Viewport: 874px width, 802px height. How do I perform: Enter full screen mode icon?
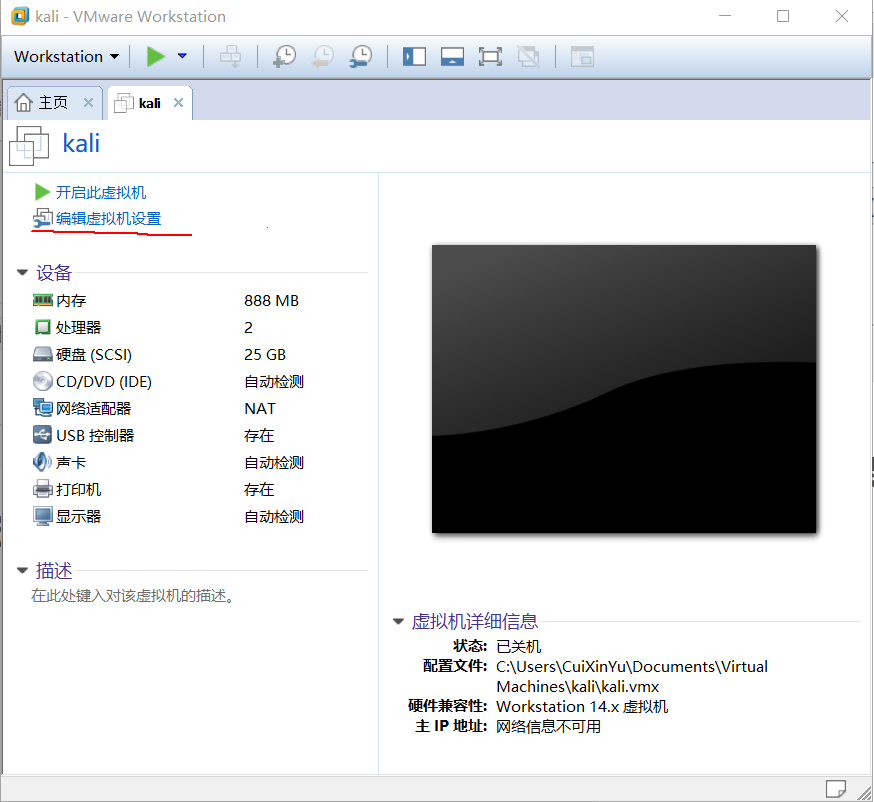pos(490,56)
